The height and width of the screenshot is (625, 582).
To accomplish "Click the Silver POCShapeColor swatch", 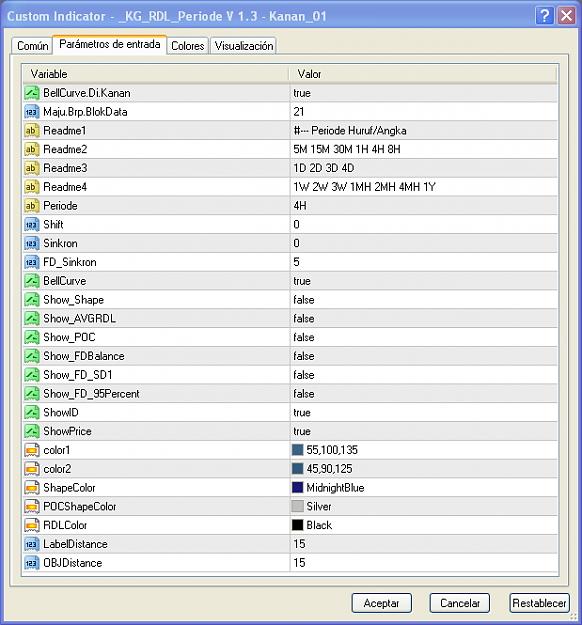I will coord(297,506).
